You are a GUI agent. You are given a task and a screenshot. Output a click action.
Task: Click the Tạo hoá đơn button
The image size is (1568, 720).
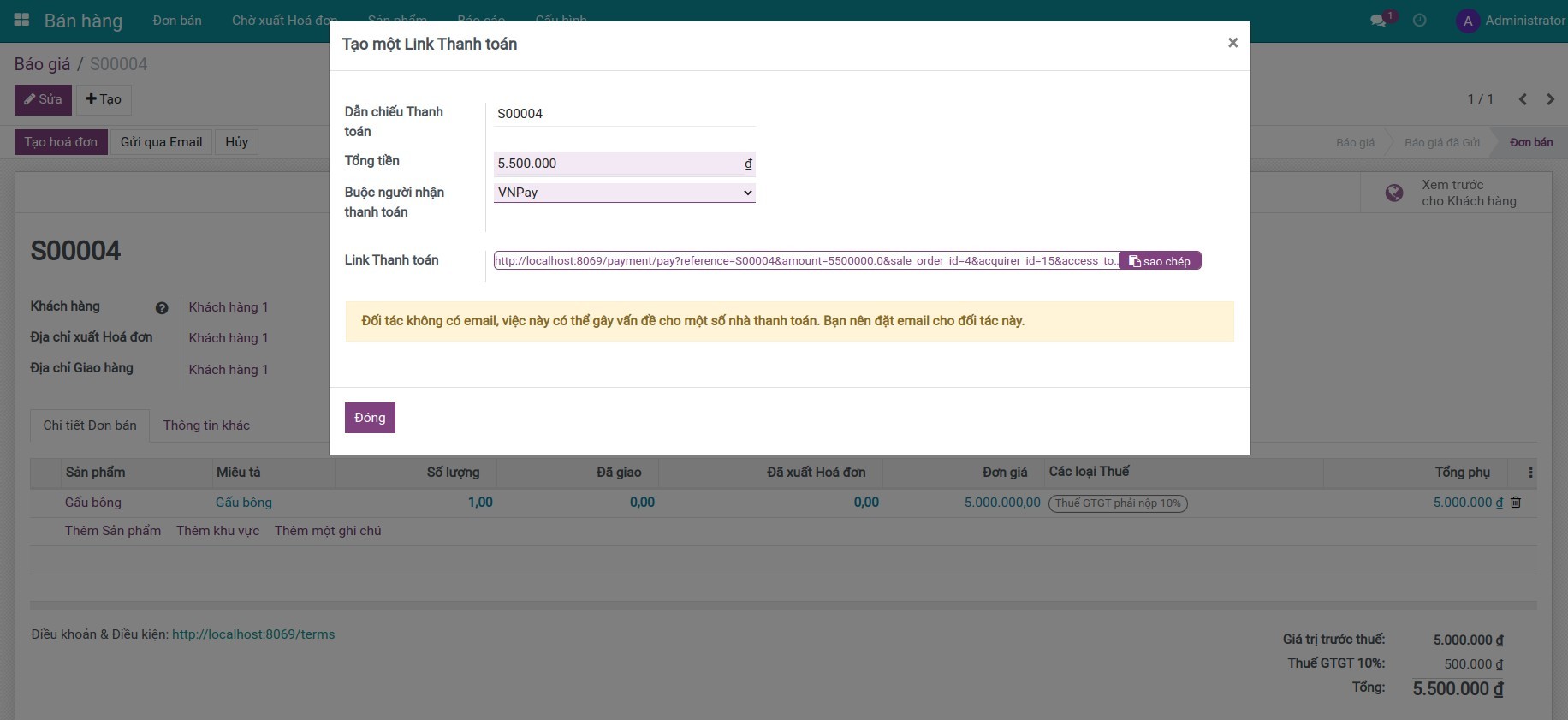coord(61,142)
